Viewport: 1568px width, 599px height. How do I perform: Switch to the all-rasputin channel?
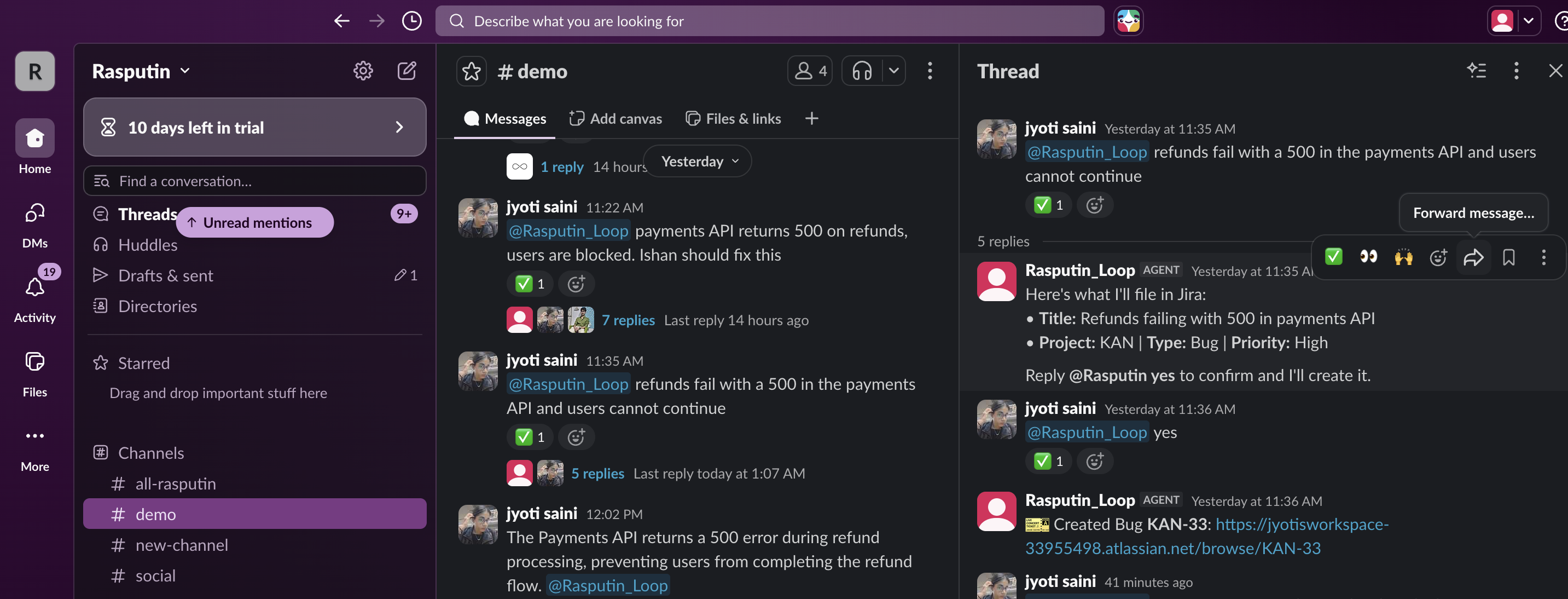(254, 484)
